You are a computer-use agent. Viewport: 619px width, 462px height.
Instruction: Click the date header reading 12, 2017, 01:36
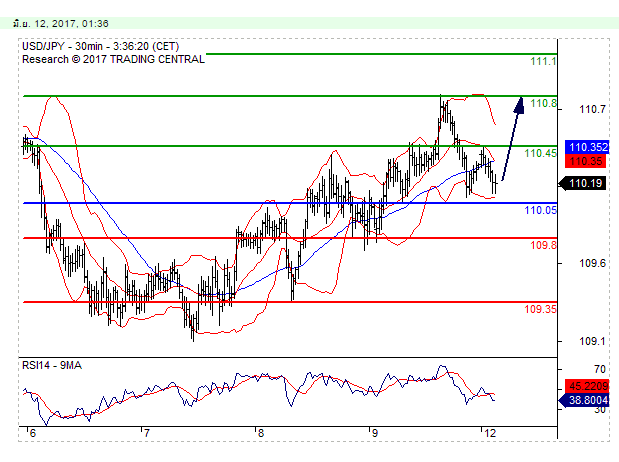coord(60,24)
